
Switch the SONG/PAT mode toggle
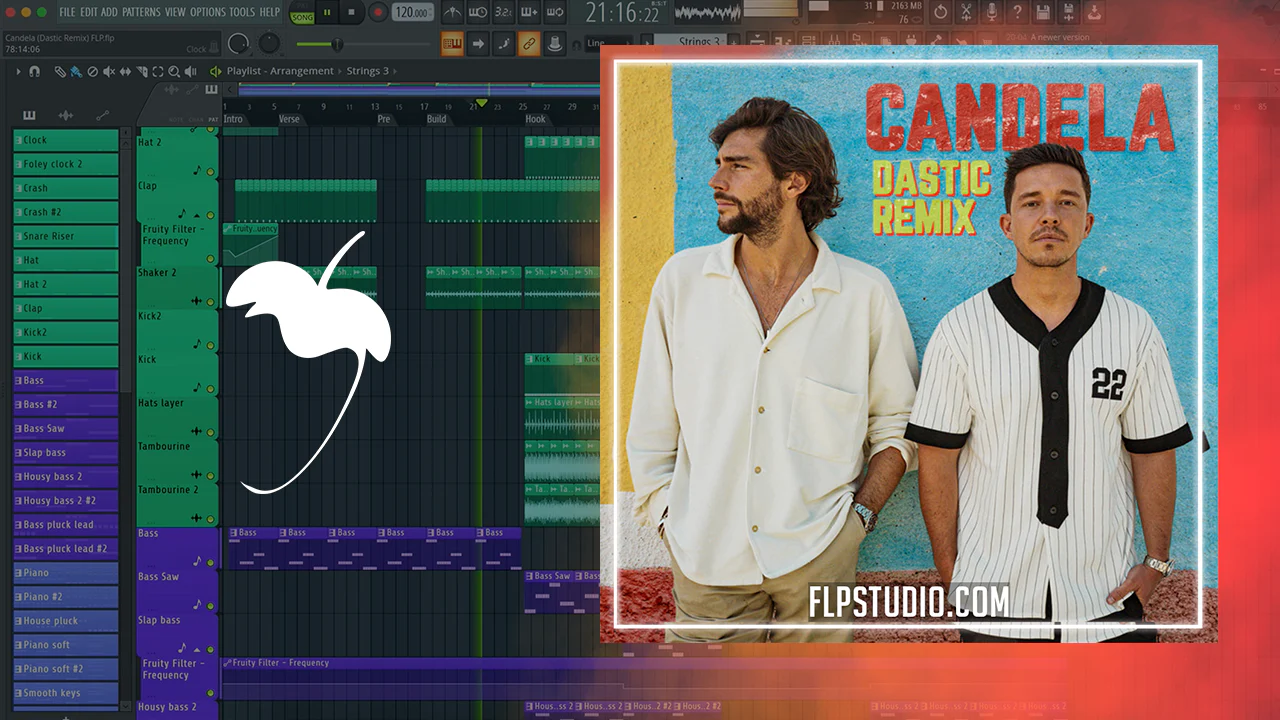pos(301,13)
